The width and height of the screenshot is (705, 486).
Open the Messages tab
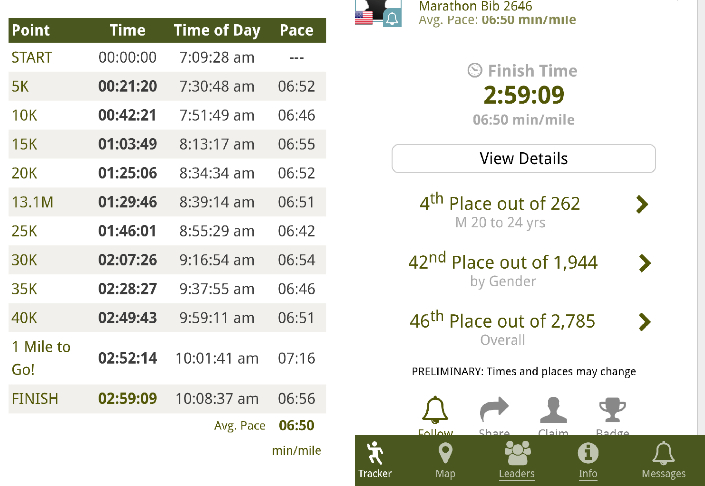pyautogui.click(x=663, y=460)
